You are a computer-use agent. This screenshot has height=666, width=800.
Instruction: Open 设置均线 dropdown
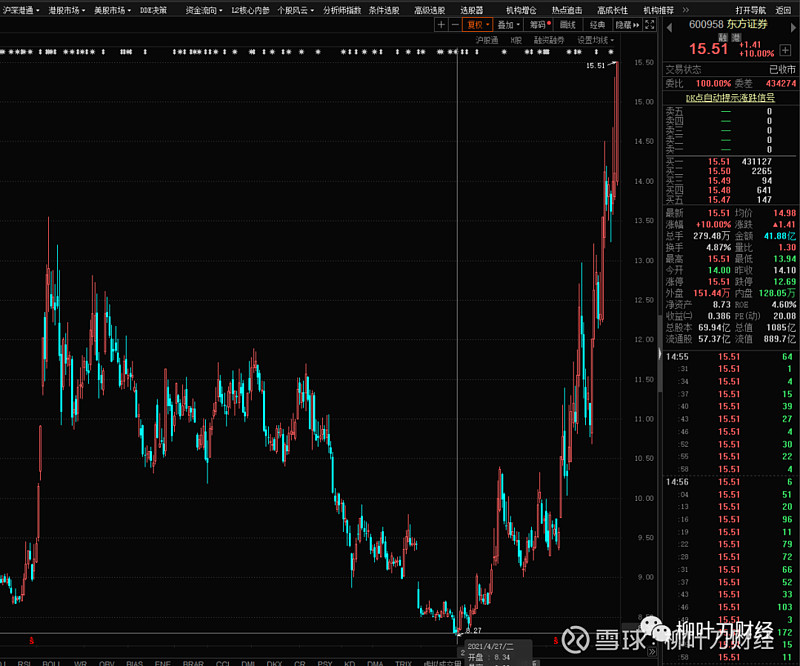[x=595, y=40]
